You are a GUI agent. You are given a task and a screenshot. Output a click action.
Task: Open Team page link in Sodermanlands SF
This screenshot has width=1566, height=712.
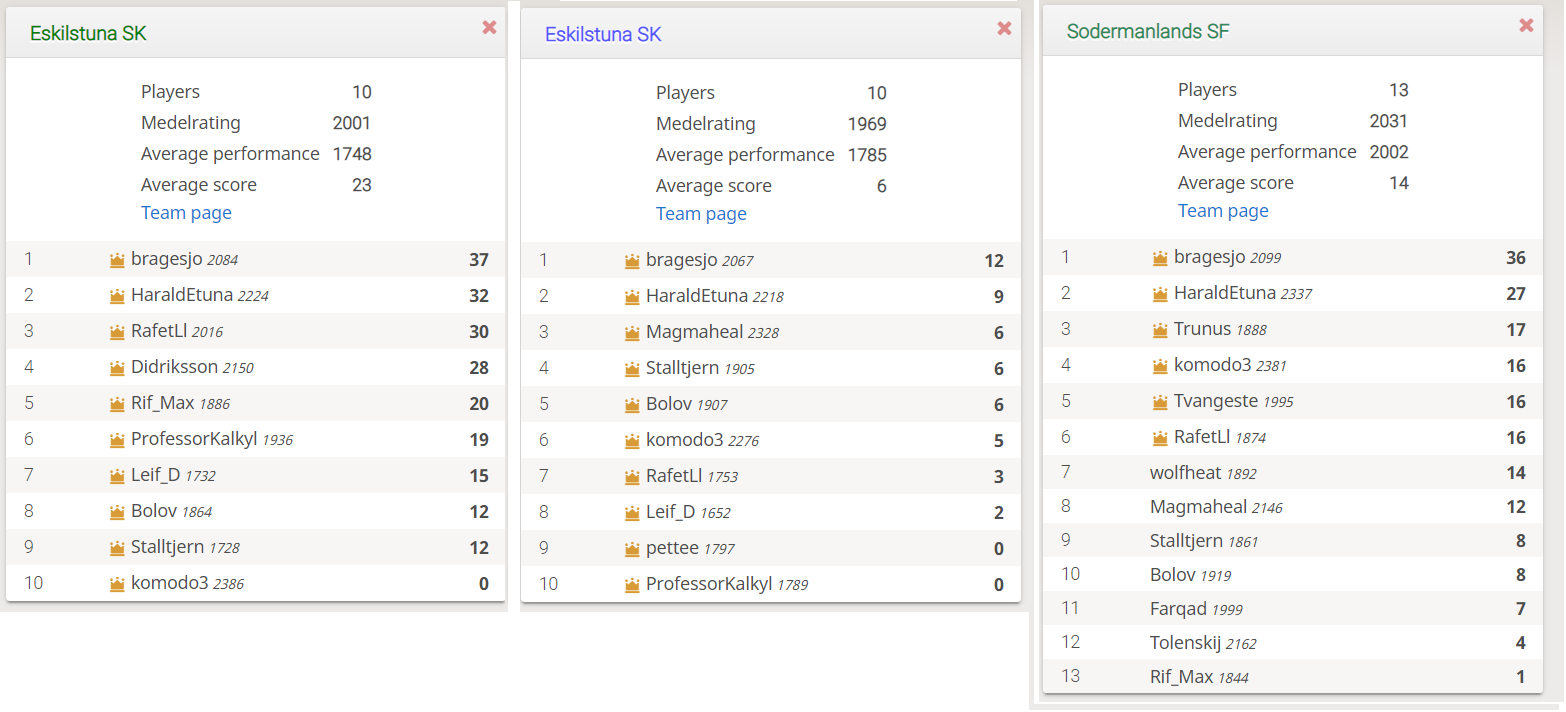(1223, 211)
